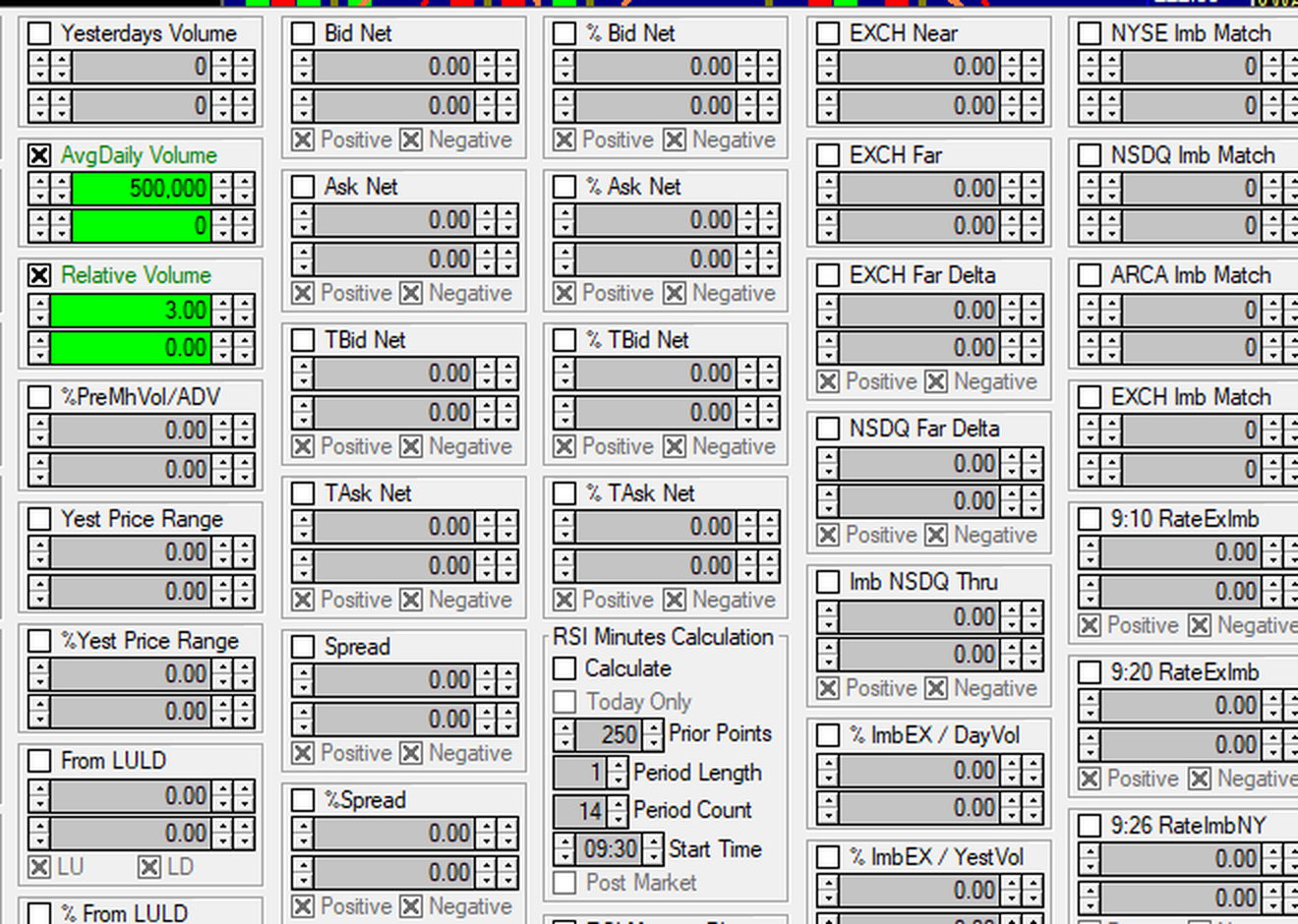The height and width of the screenshot is (924, 1298).
Task: Tick the ARCA Imb Match checkbox
Action: pyautogui.click(x=1090, y=275)
